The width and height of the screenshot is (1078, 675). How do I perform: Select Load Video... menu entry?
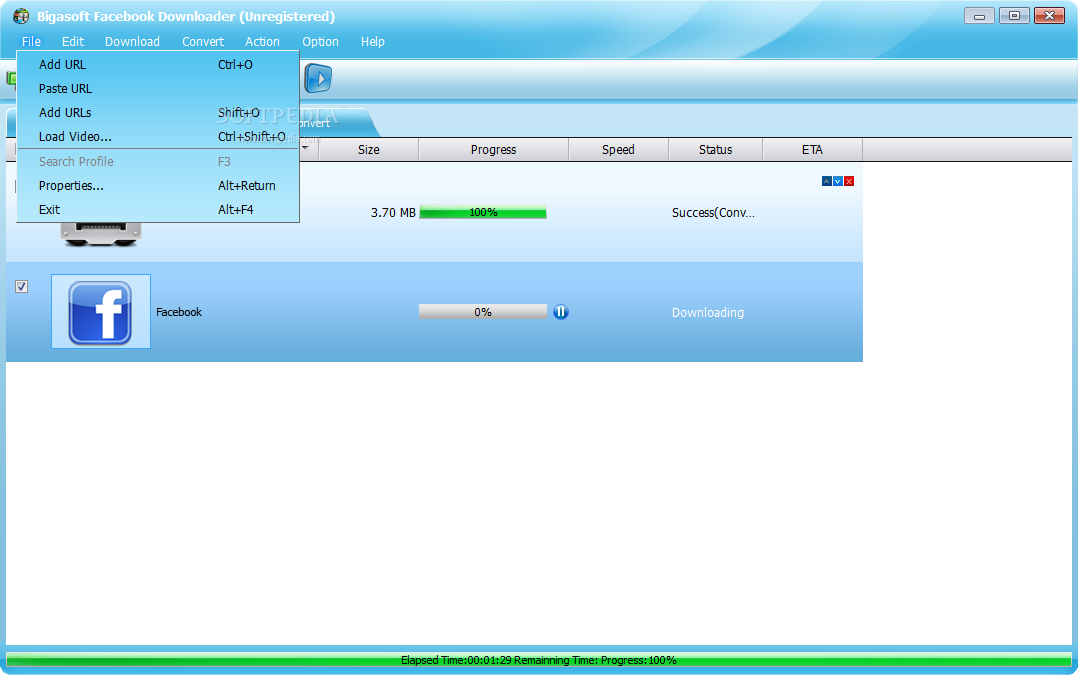coord(158,137)
